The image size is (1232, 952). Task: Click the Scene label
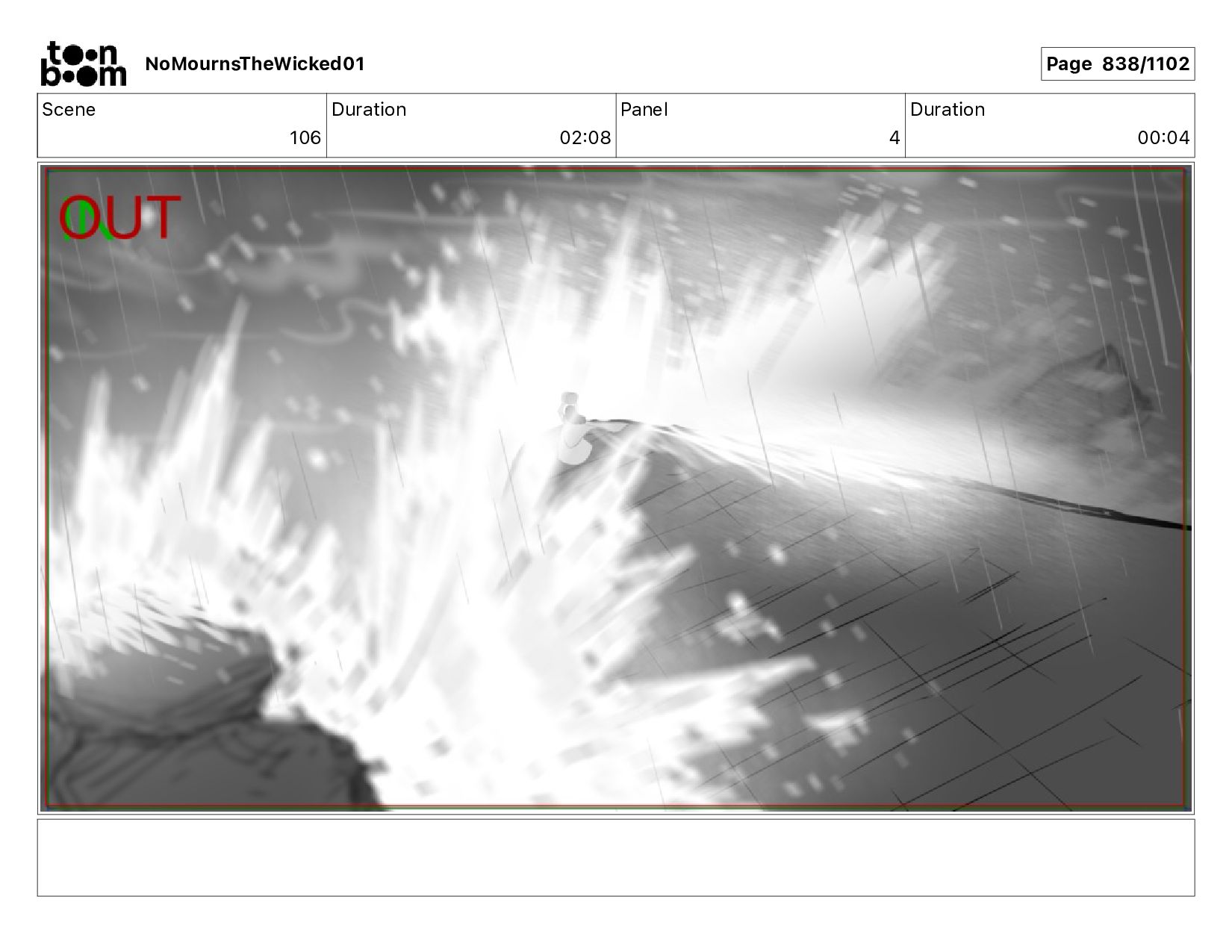69,110
